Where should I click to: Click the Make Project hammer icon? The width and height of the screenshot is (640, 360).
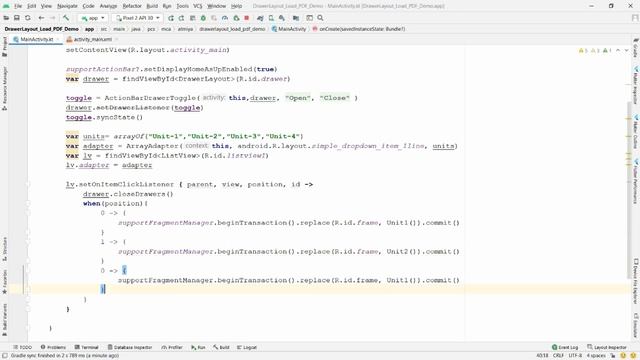coord(66,18)
